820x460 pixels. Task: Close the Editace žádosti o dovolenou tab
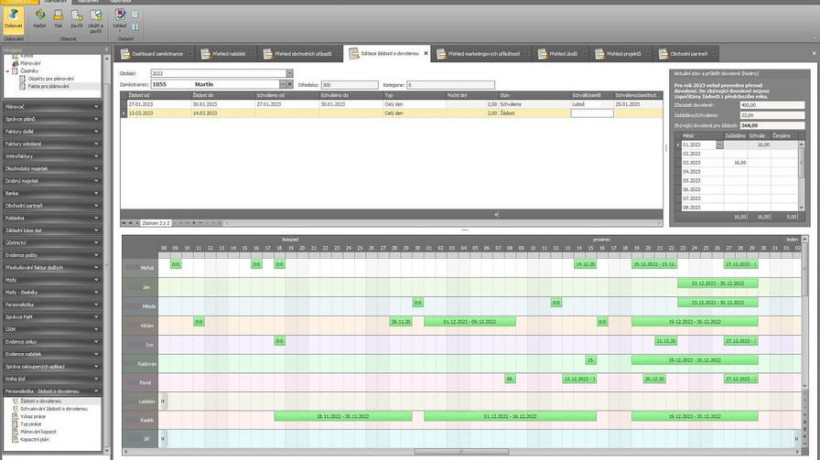pos(426,53)
